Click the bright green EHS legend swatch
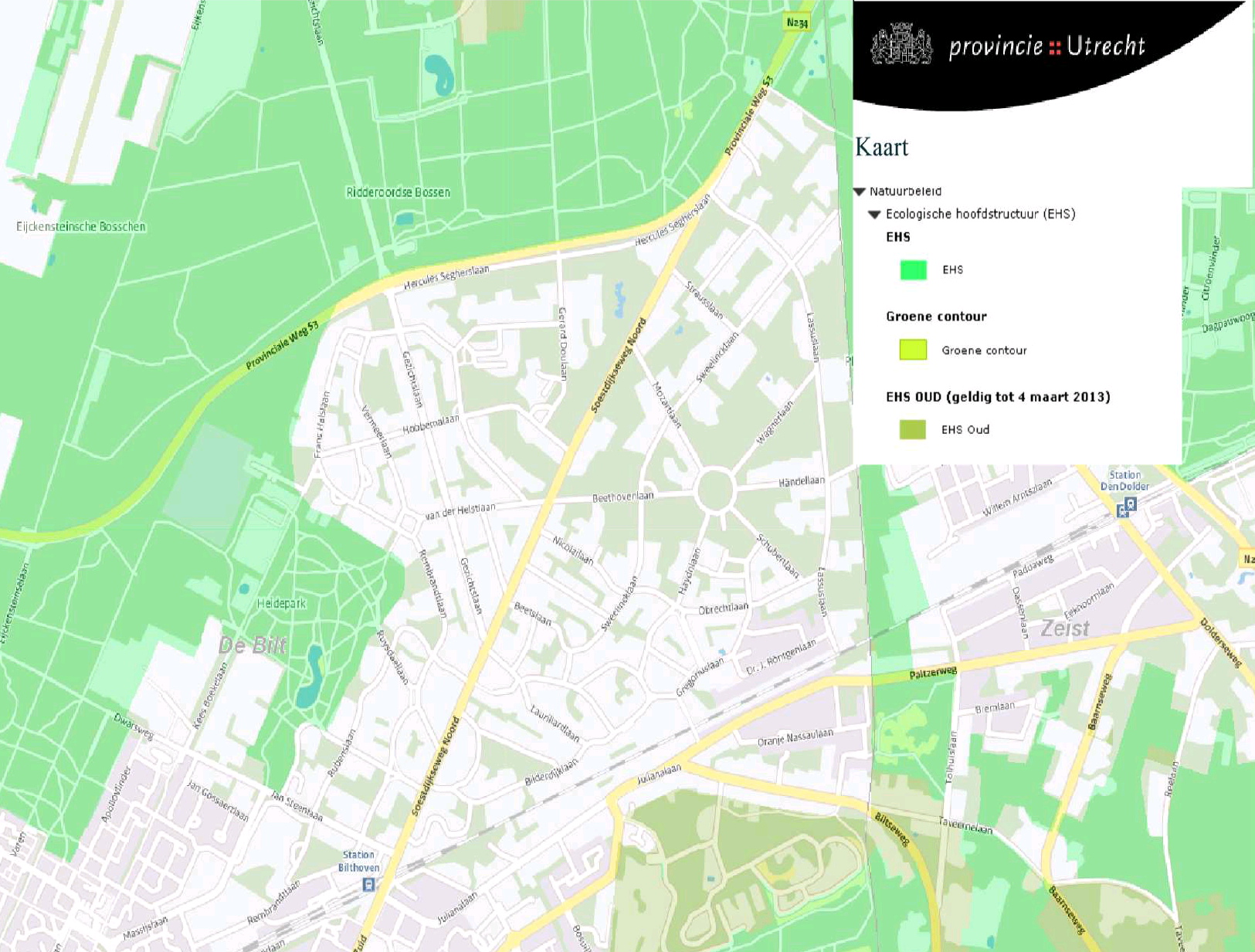This screenshot has width=1255, height=952. (913, 269)
